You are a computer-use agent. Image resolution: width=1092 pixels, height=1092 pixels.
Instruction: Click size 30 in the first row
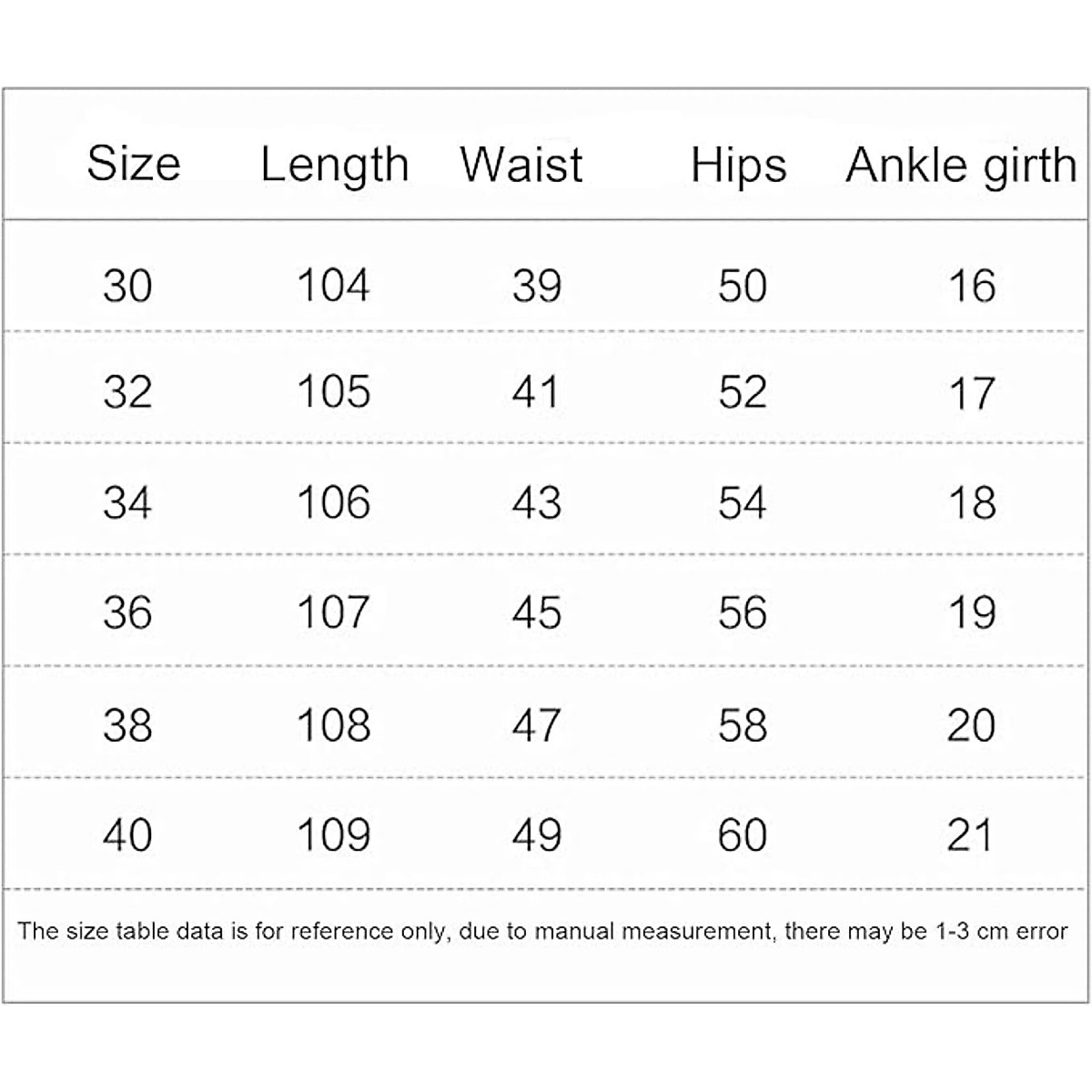coord(127,286)
